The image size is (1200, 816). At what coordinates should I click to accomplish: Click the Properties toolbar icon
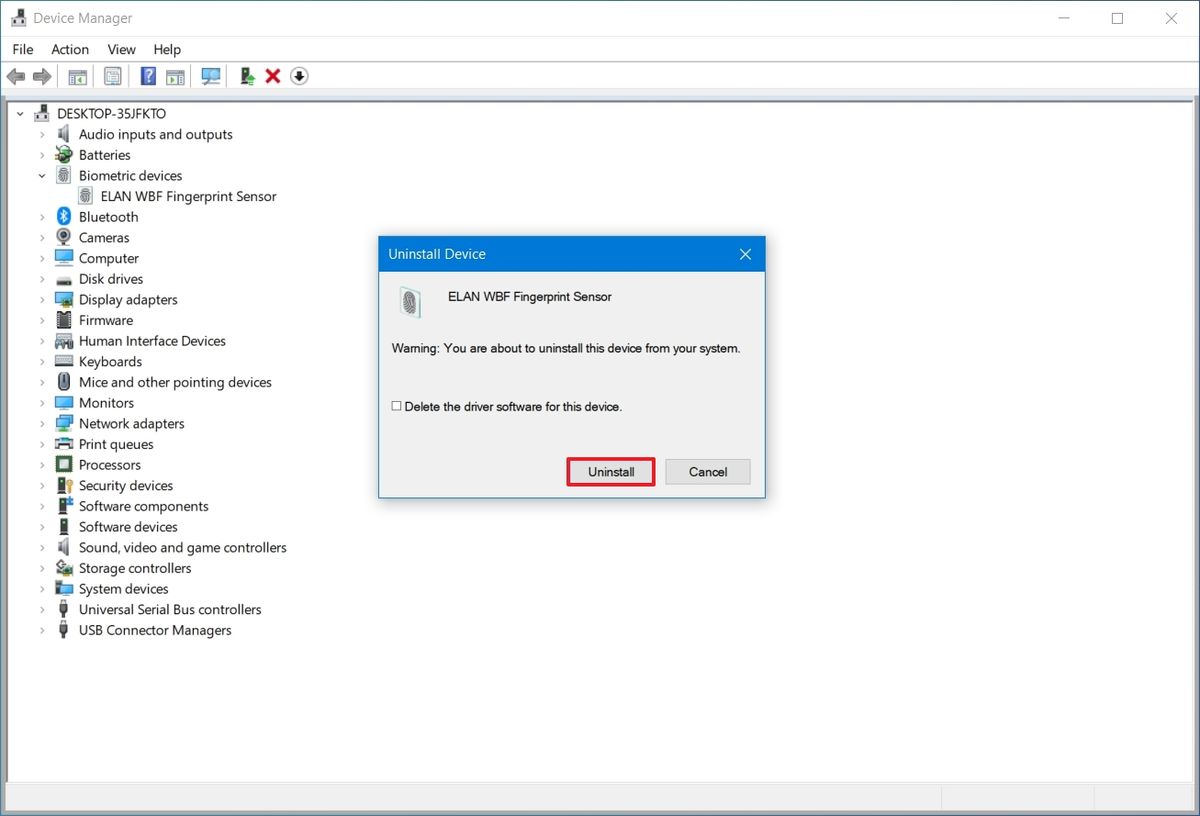[113, 76]
